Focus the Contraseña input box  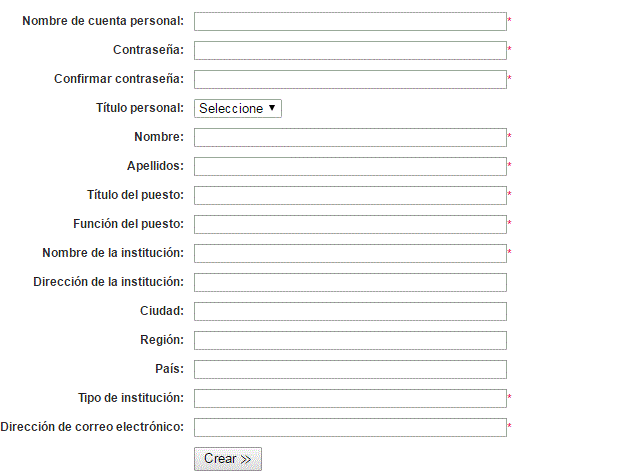pos(350,50)
